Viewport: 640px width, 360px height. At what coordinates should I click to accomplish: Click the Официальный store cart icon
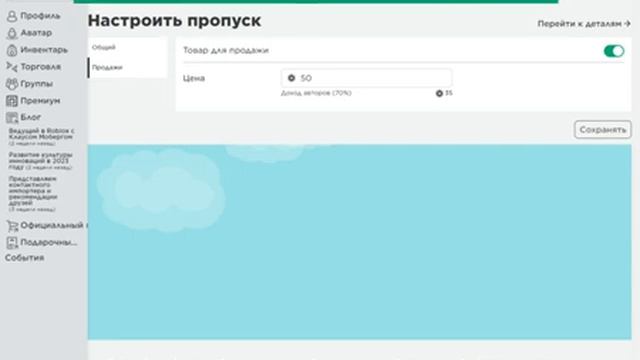click(12, 226)
